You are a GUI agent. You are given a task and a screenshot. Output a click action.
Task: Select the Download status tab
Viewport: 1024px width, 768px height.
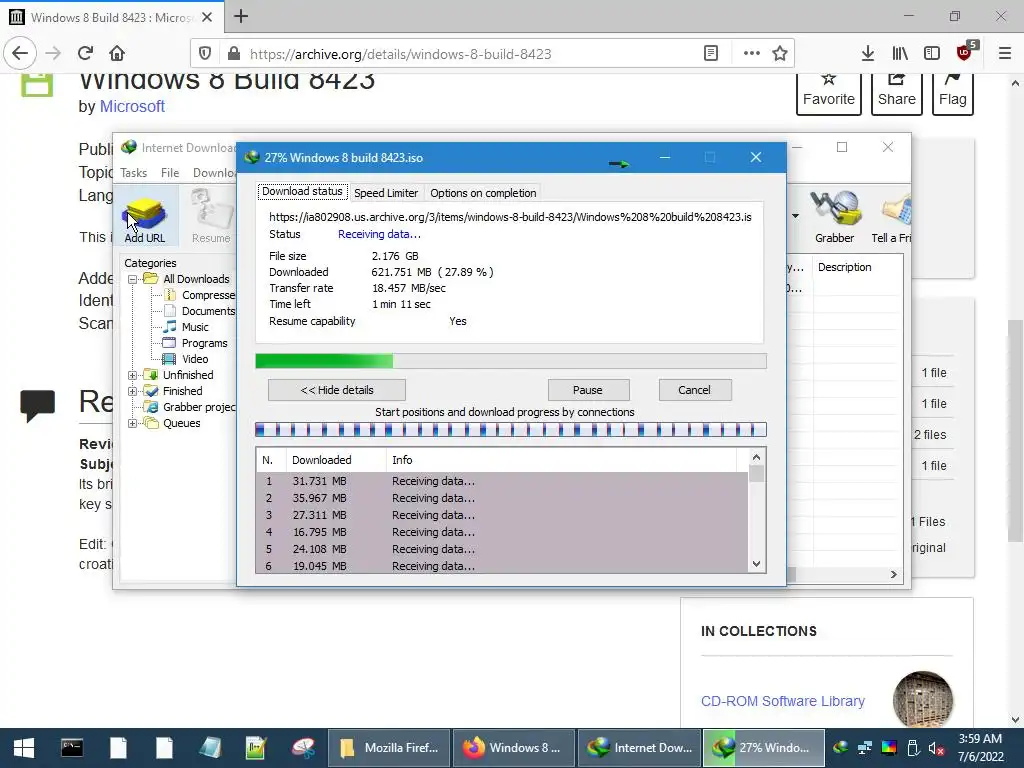click(x=302, y=191)
